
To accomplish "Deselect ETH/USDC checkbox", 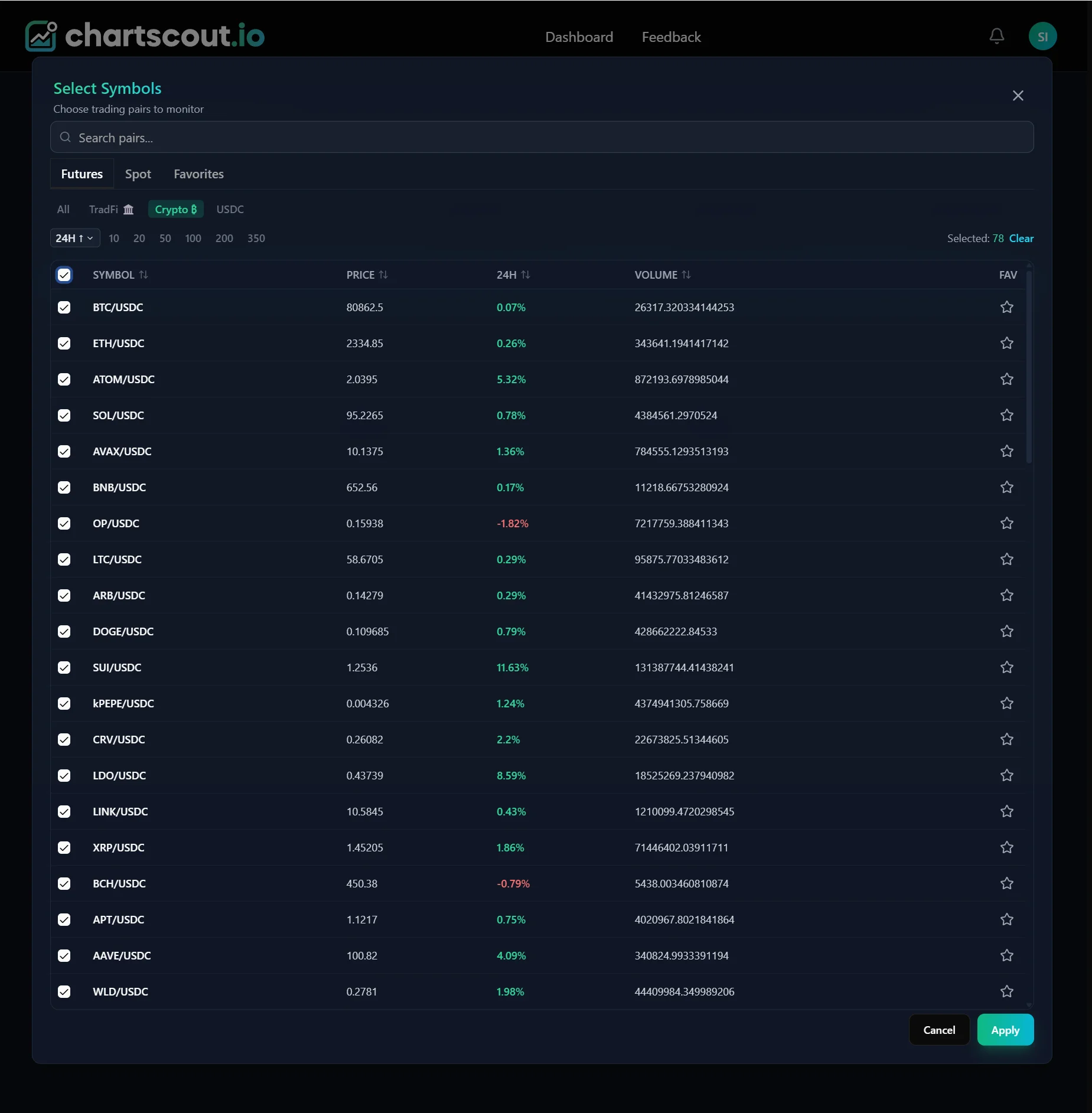I will [x=64, y=343].
